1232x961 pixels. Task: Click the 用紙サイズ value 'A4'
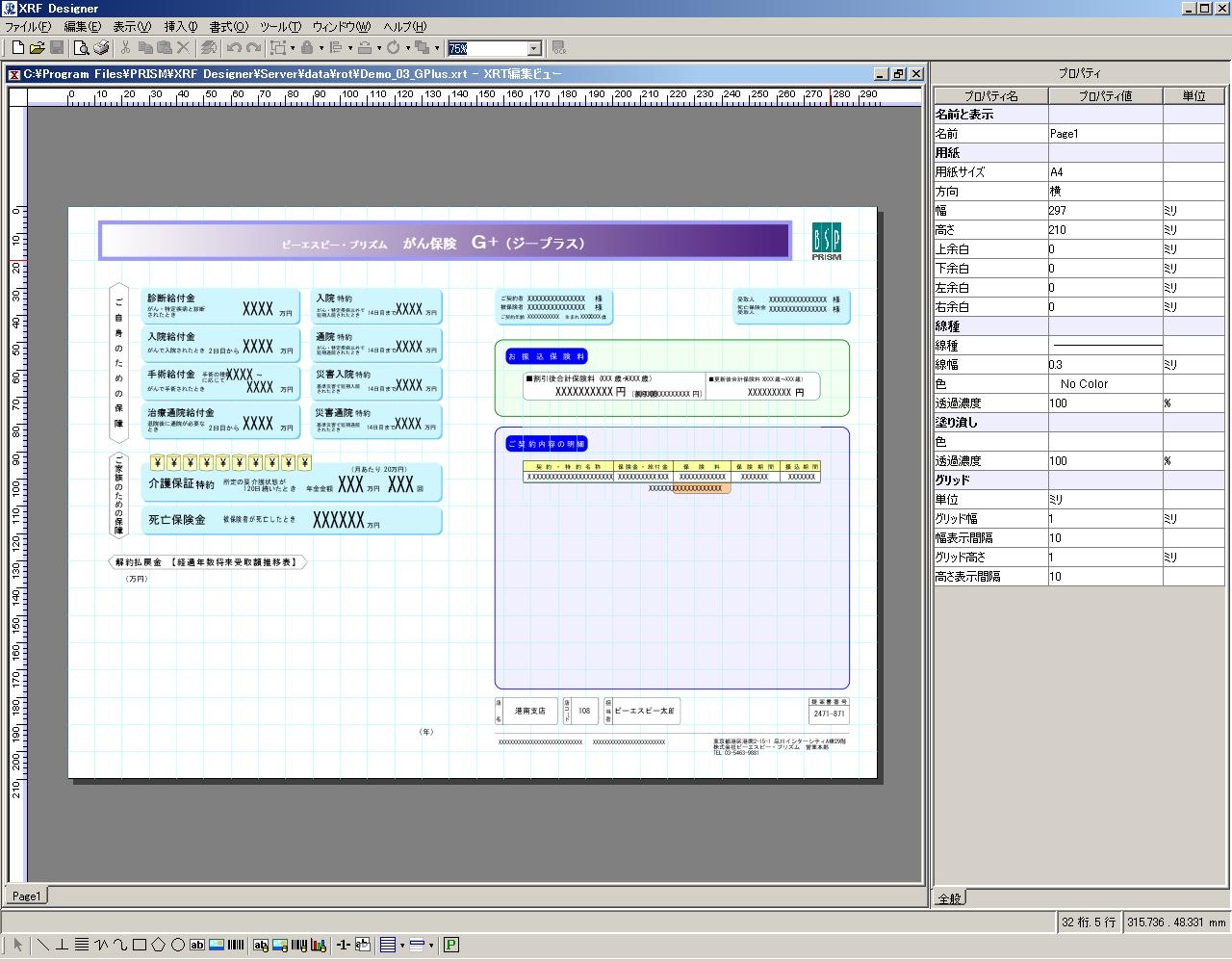pyautogui.click(x=1105, y=171)
